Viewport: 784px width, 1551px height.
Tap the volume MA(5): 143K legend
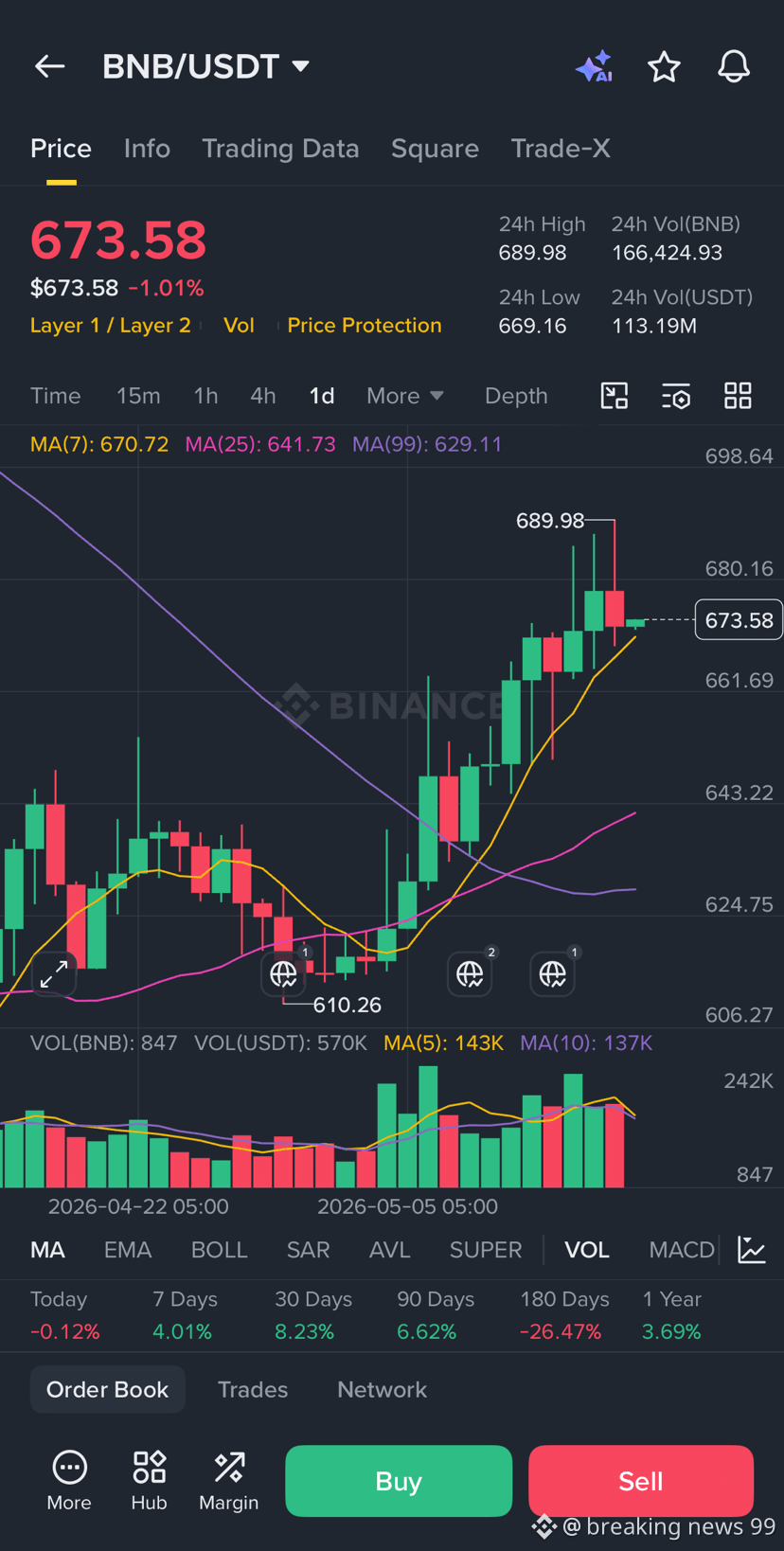click(443, 1043)
